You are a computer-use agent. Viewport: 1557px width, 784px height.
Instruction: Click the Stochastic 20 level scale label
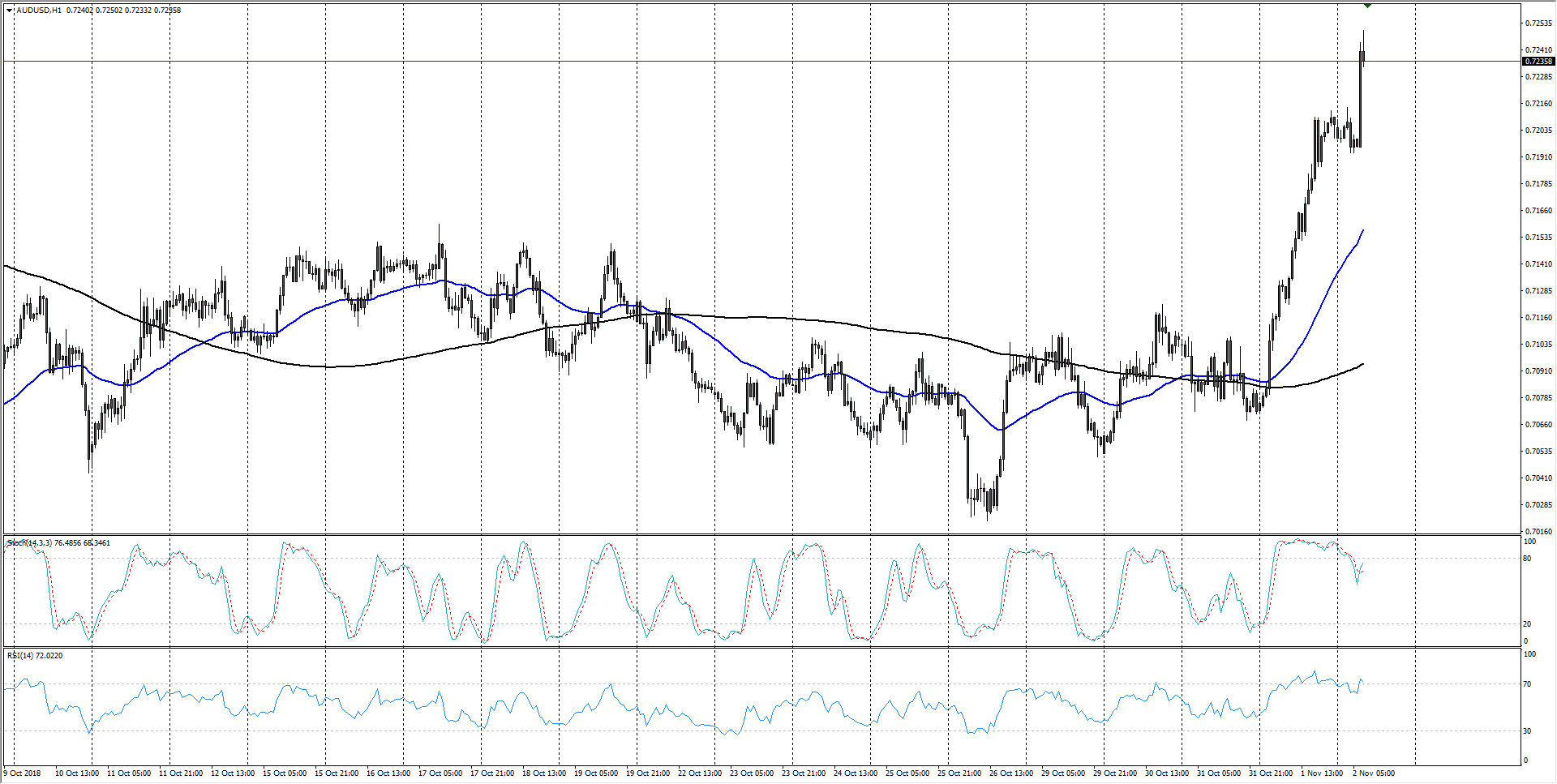pyautogui.click(x=1528, y=623)
